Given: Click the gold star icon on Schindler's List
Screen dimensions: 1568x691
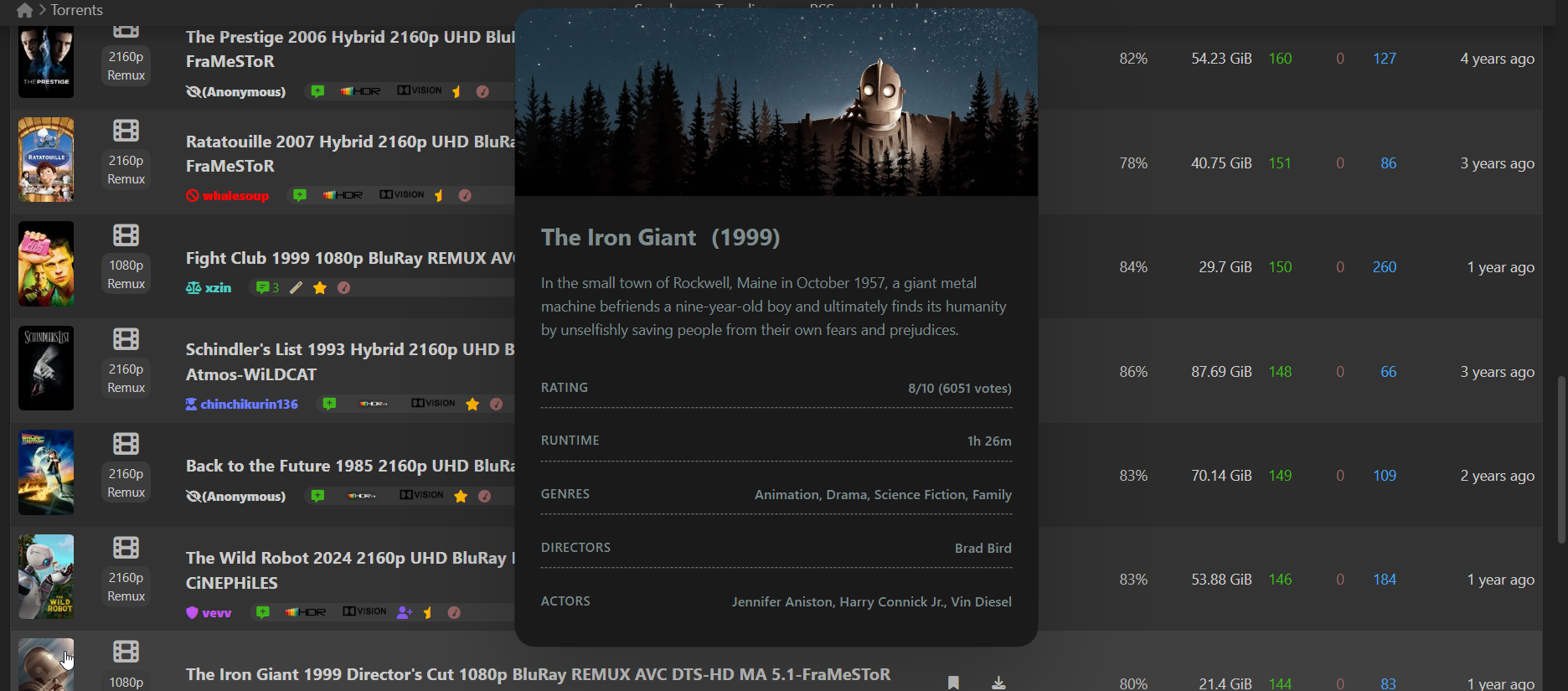Looking at the screenshot, I should pyautogui.click(x=472, y=405).
